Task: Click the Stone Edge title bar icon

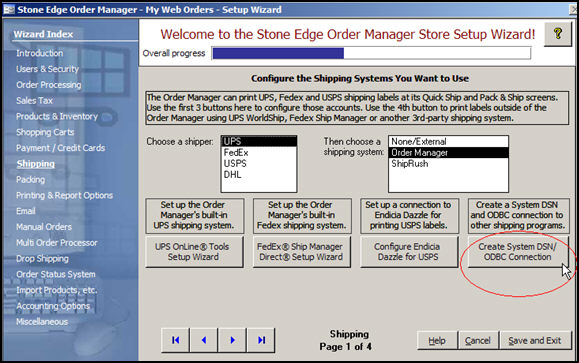Action: pyautogui.click(x=9, y=10)
